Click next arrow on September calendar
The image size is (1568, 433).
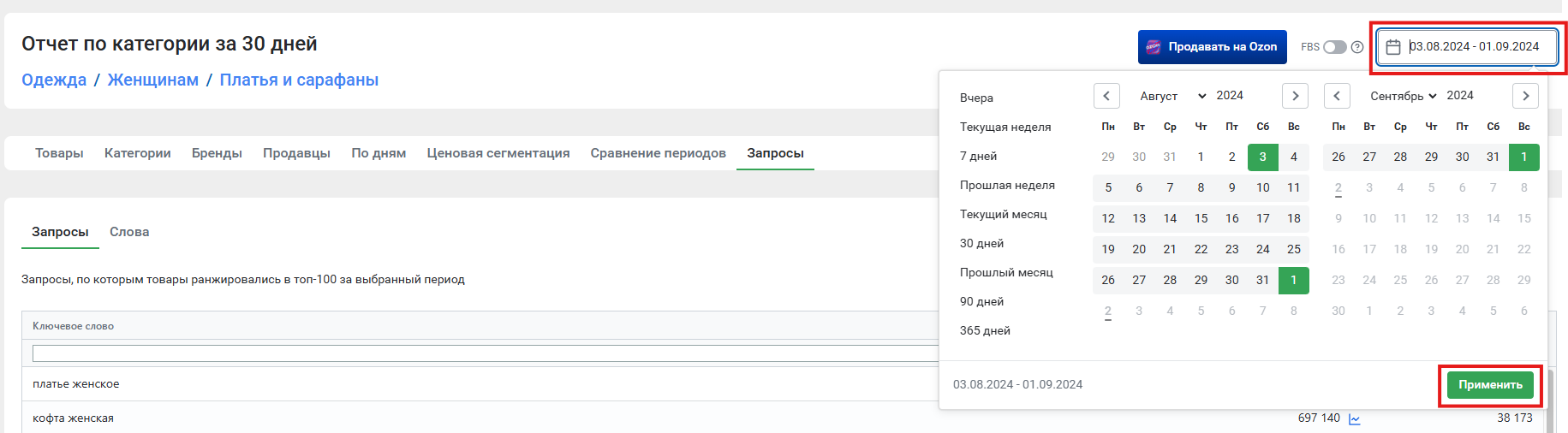1525,96
